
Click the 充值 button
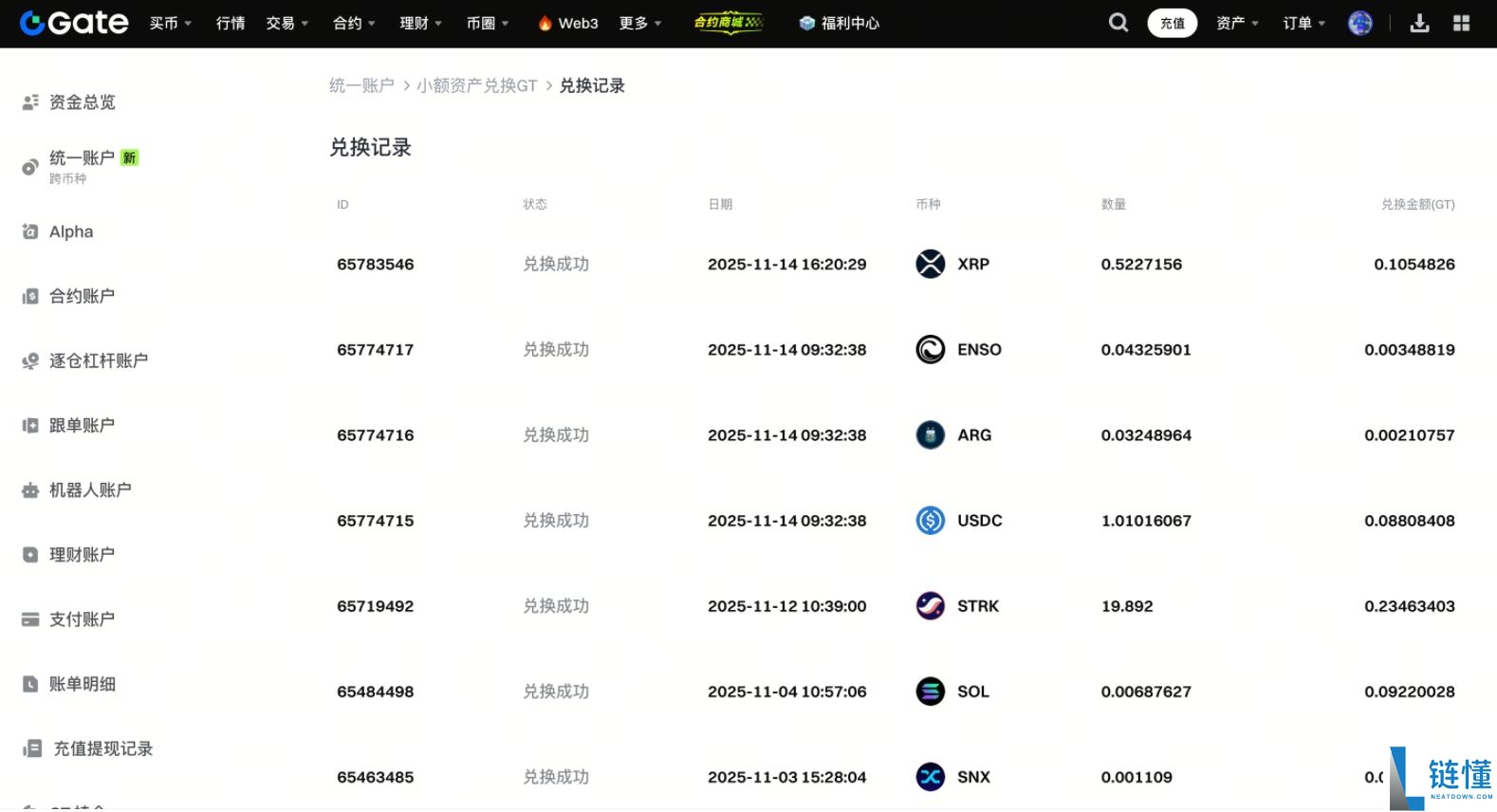(x=1173, y=23)
